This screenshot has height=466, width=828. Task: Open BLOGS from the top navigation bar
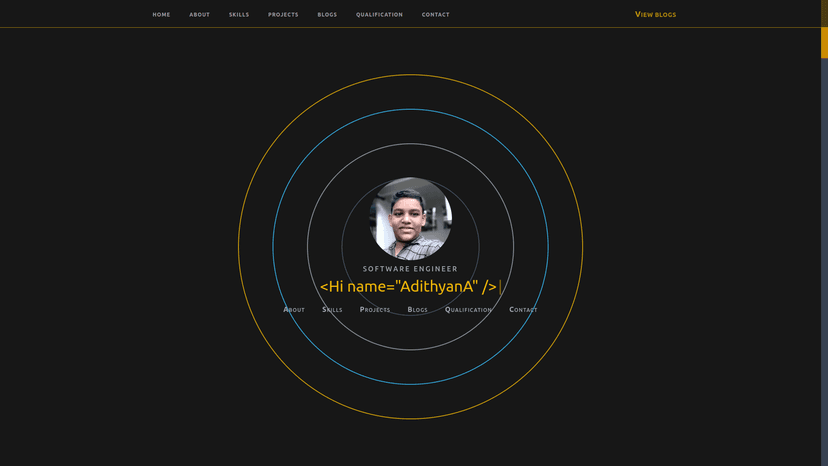point(327,15)
